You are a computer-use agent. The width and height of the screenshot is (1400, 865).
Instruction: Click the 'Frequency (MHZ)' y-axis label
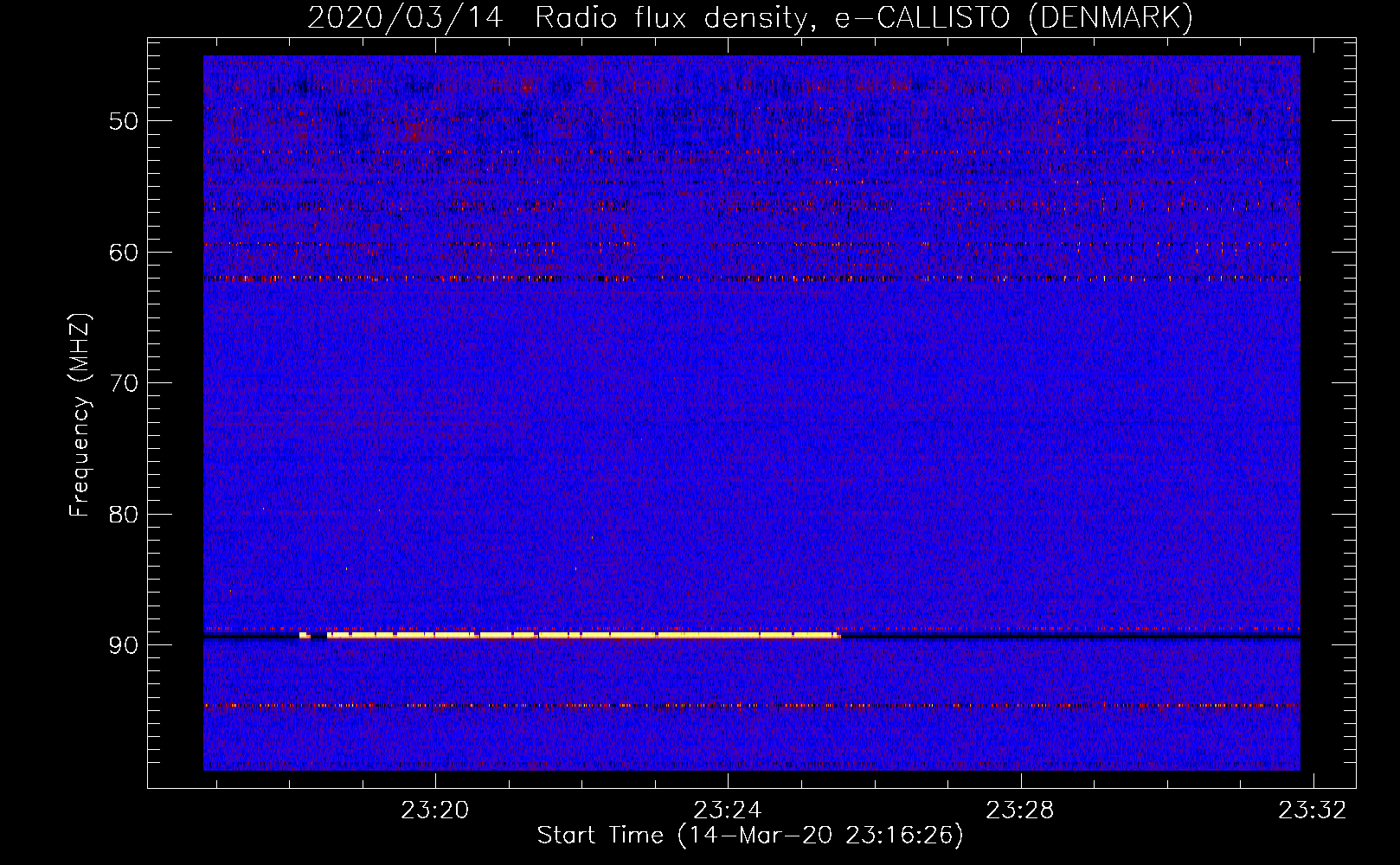pyautogui.click(x=80, y=415)
